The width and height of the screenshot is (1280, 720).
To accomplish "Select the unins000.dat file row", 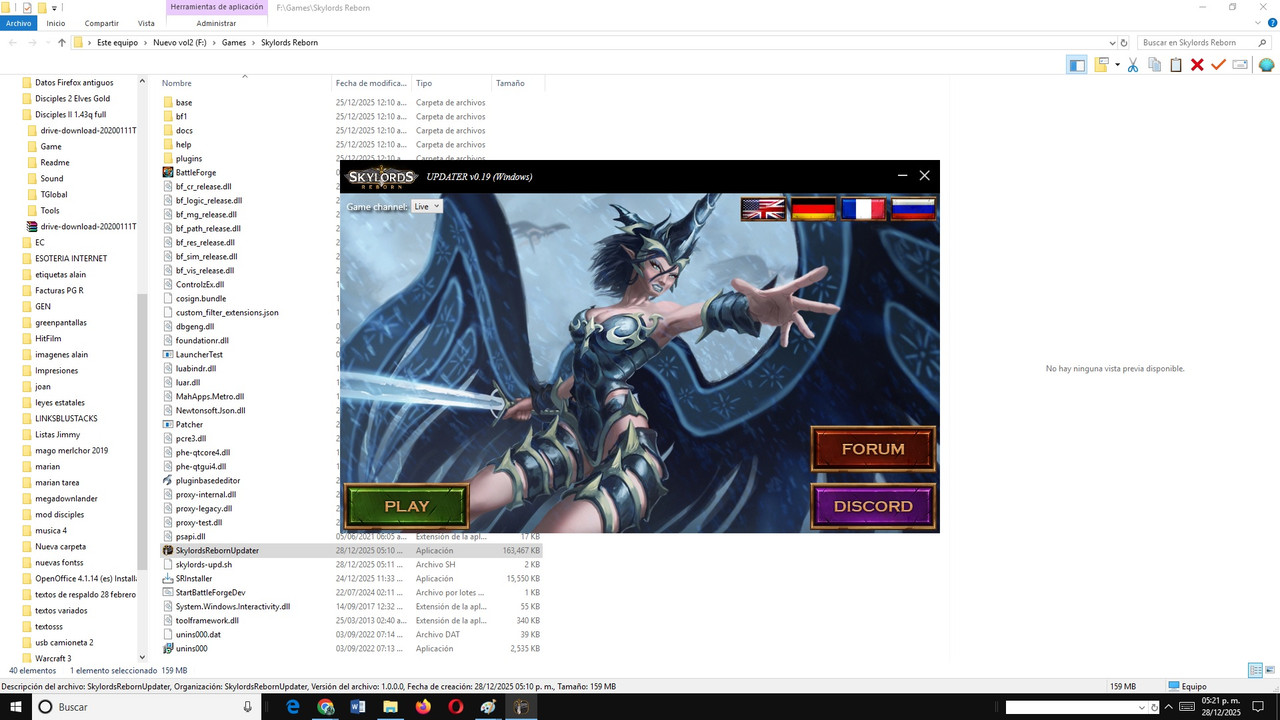I will pyautogui.click(x=350, y=634).
